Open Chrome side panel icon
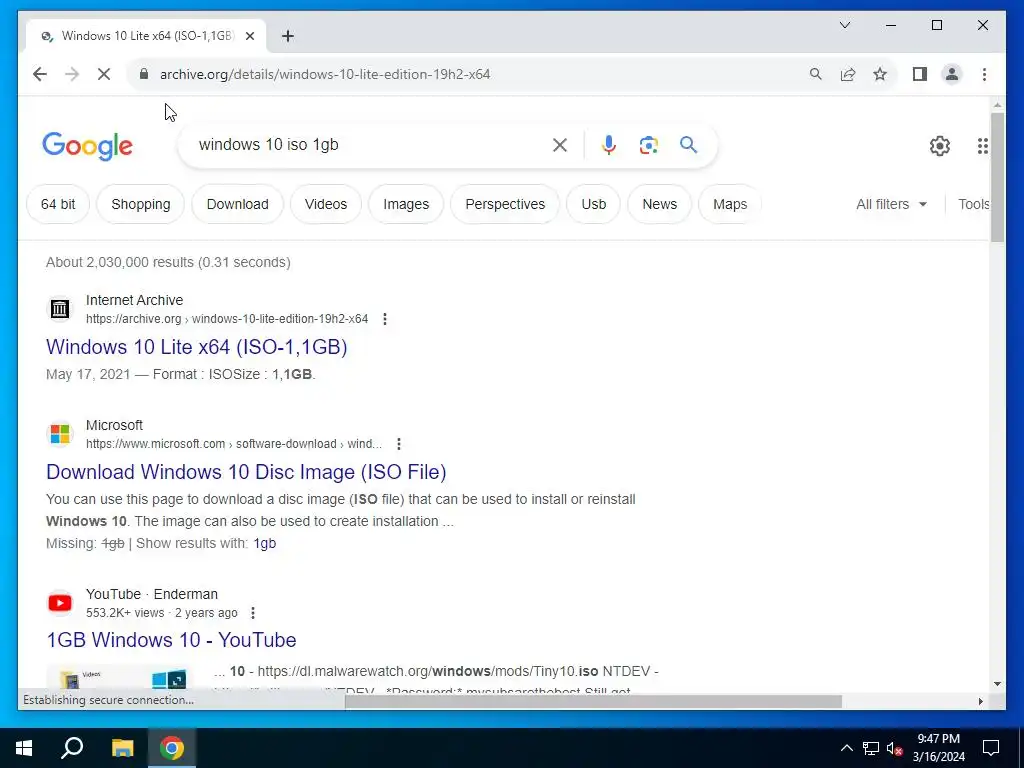The image size is (1024, 768). [920, 74]
